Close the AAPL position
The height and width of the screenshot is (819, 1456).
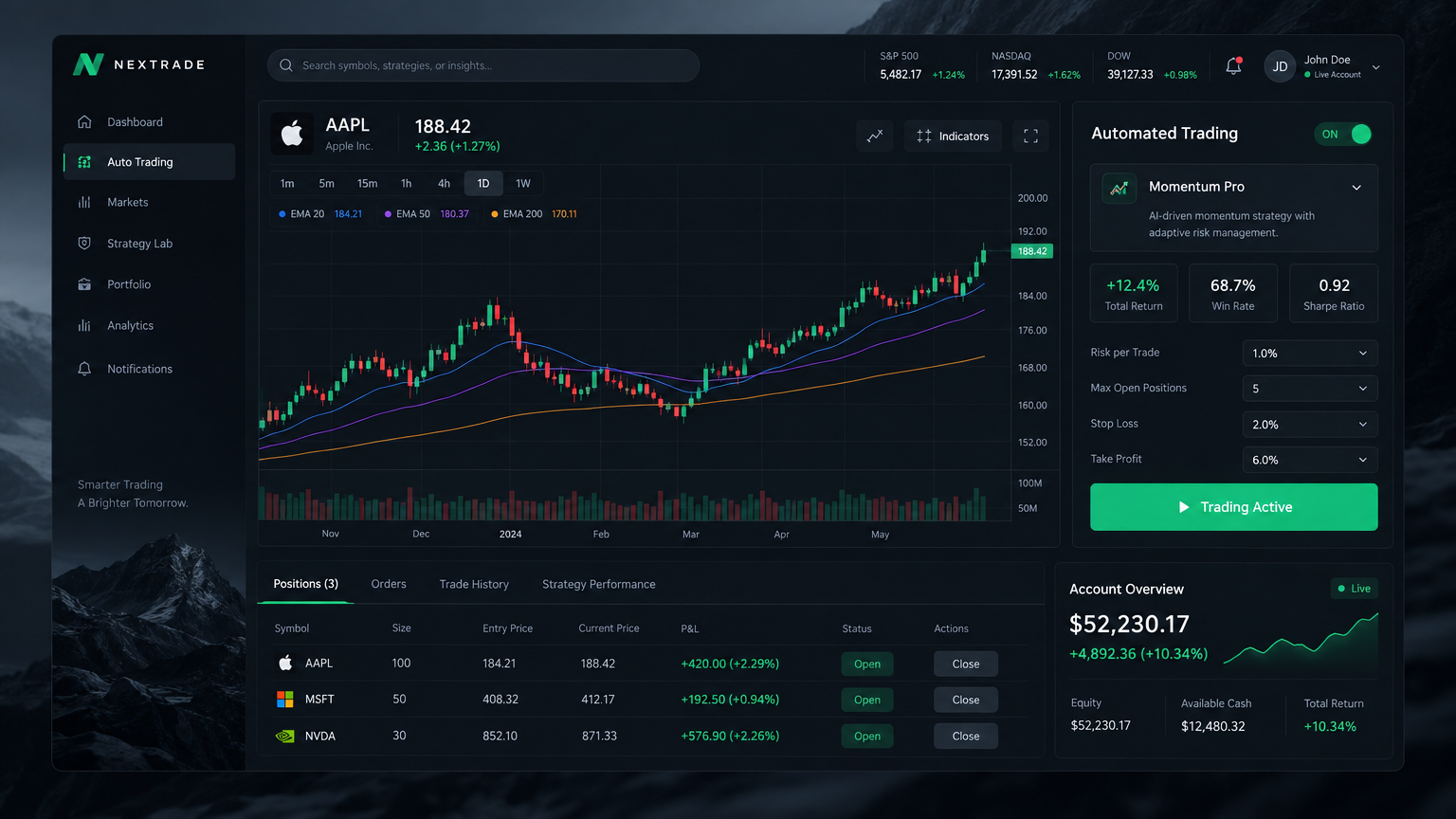click(x=966, y=664)
